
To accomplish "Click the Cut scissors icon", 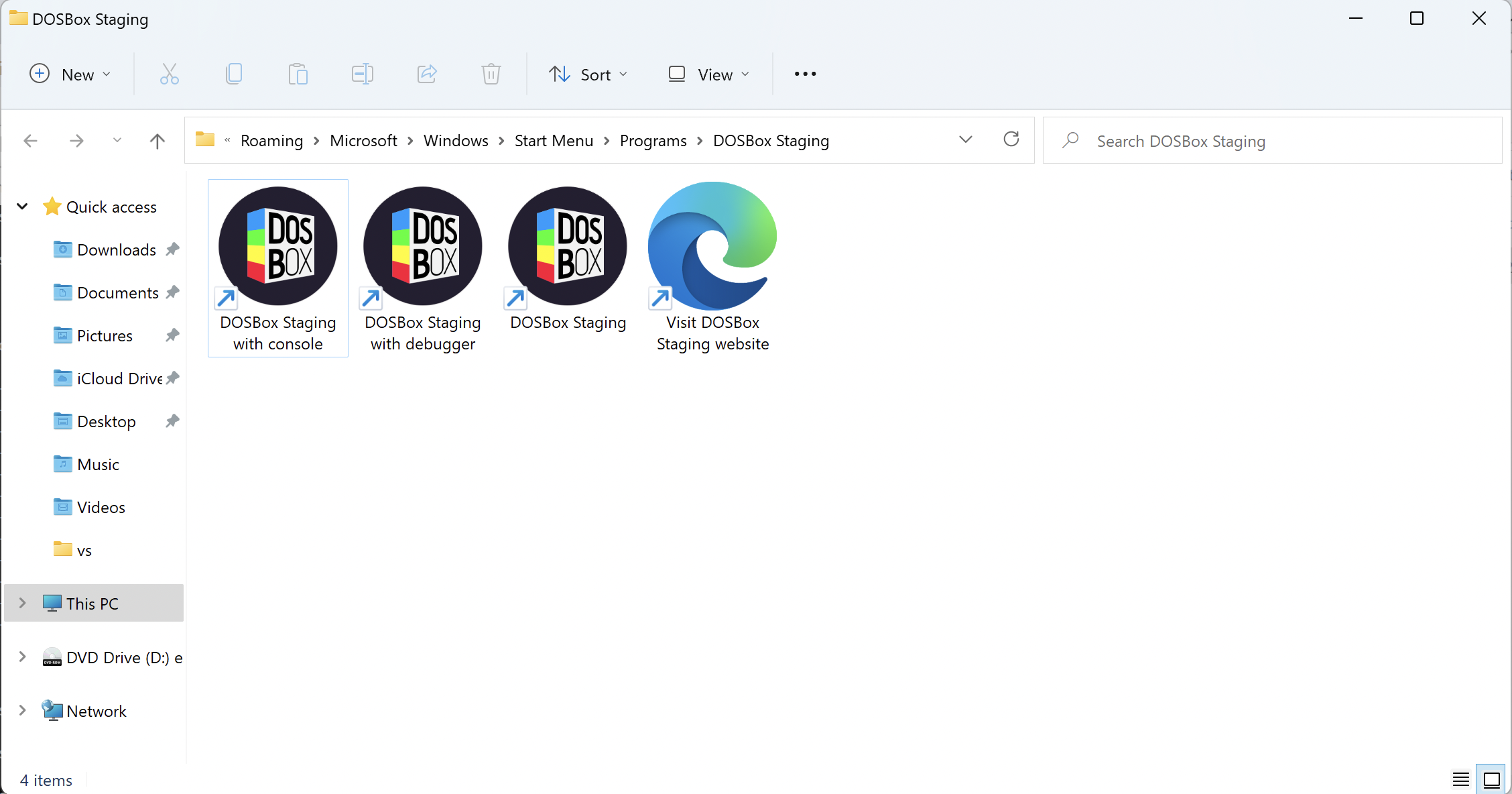I will 169,74.
